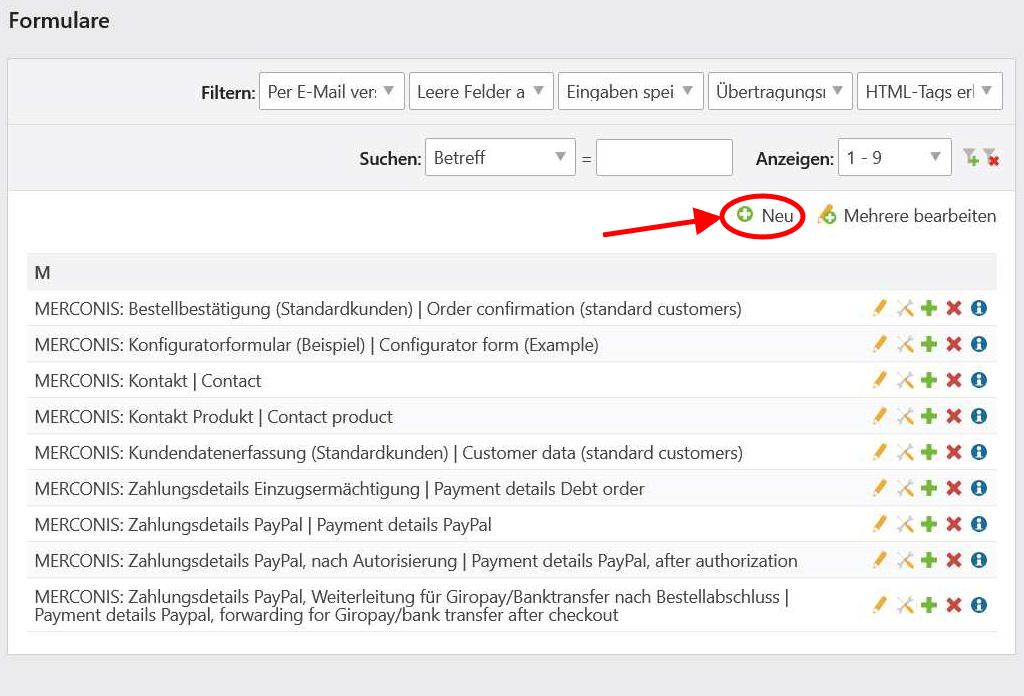Open 'Leere Felder a' filter dropdown

[481, 91]
